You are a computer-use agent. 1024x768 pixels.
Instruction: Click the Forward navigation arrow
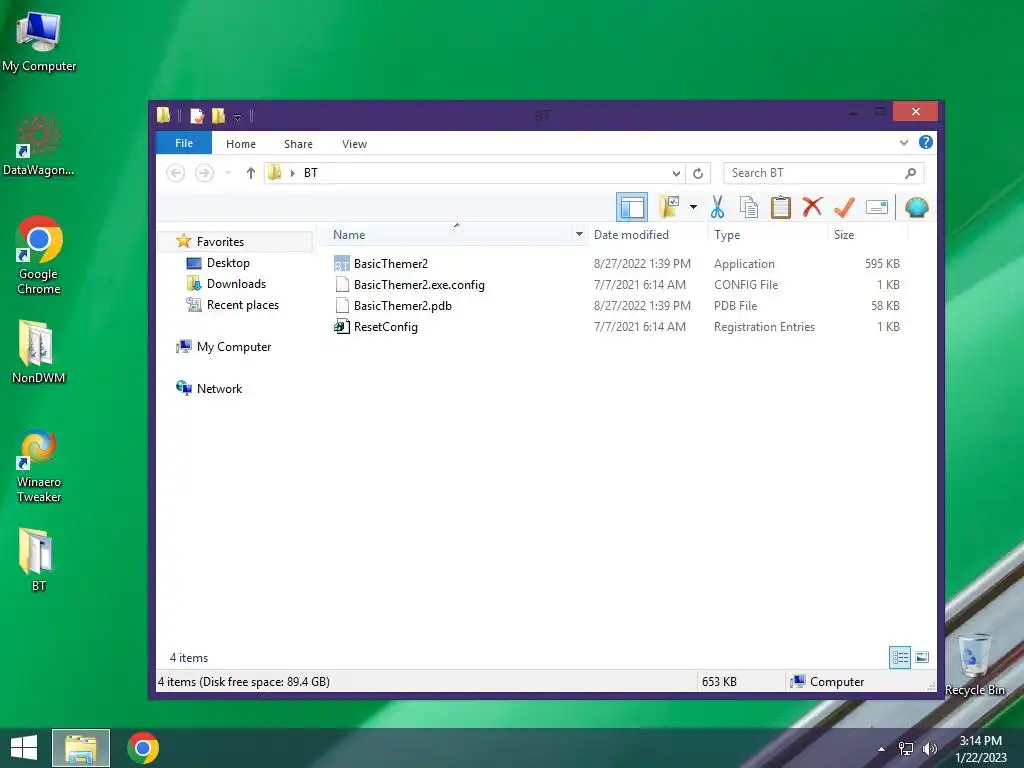(204, 173)
